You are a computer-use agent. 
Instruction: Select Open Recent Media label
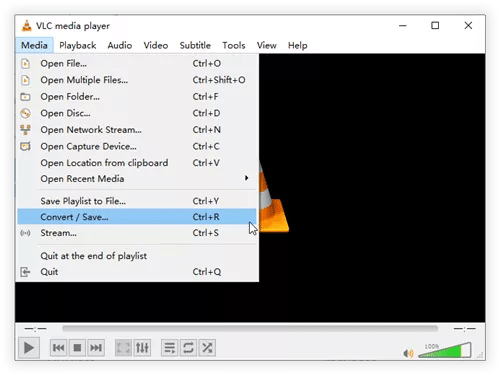pos(82,179)
